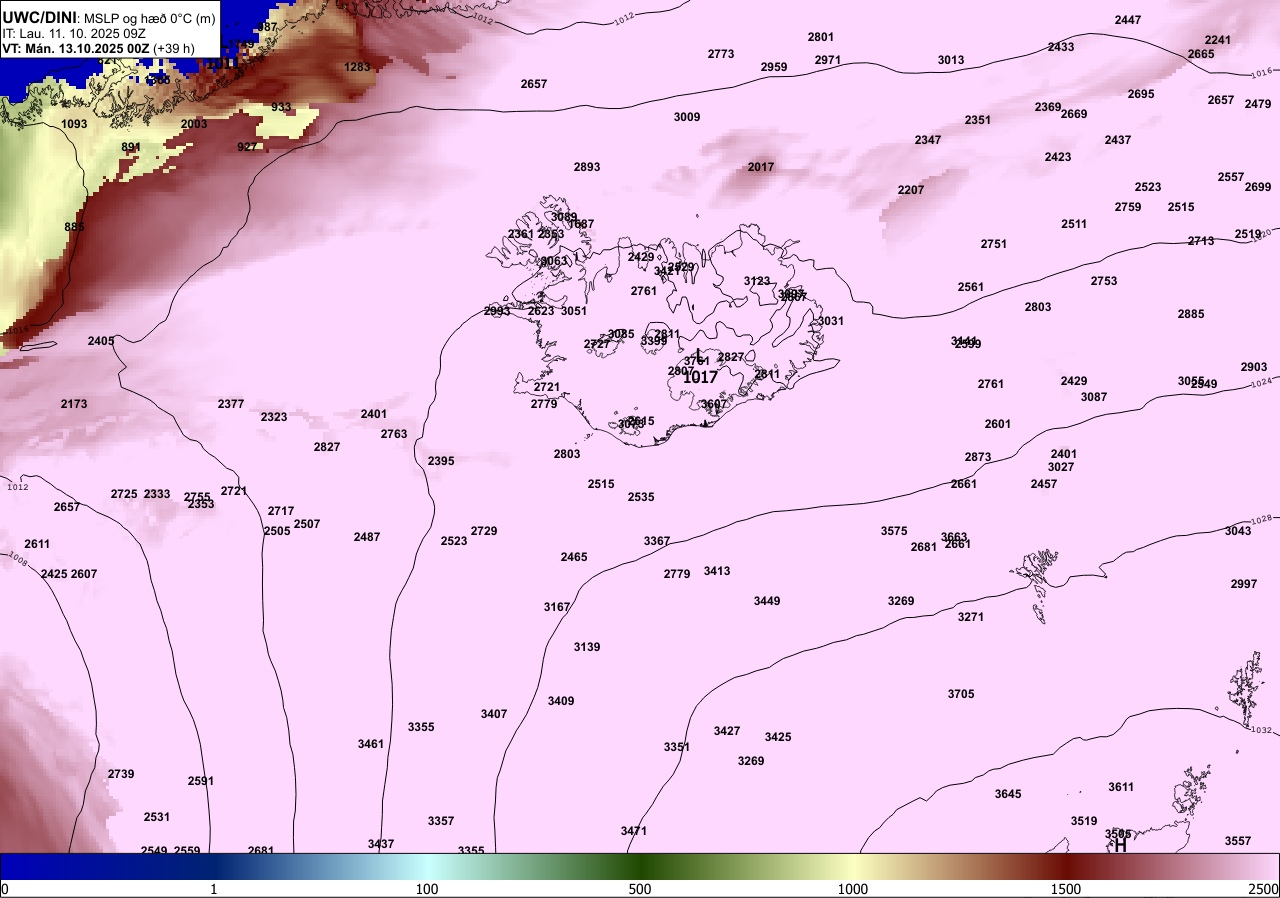This screenshot has width=1280, height=898.
Task: Click the height value 3043
Action: 1238,531
